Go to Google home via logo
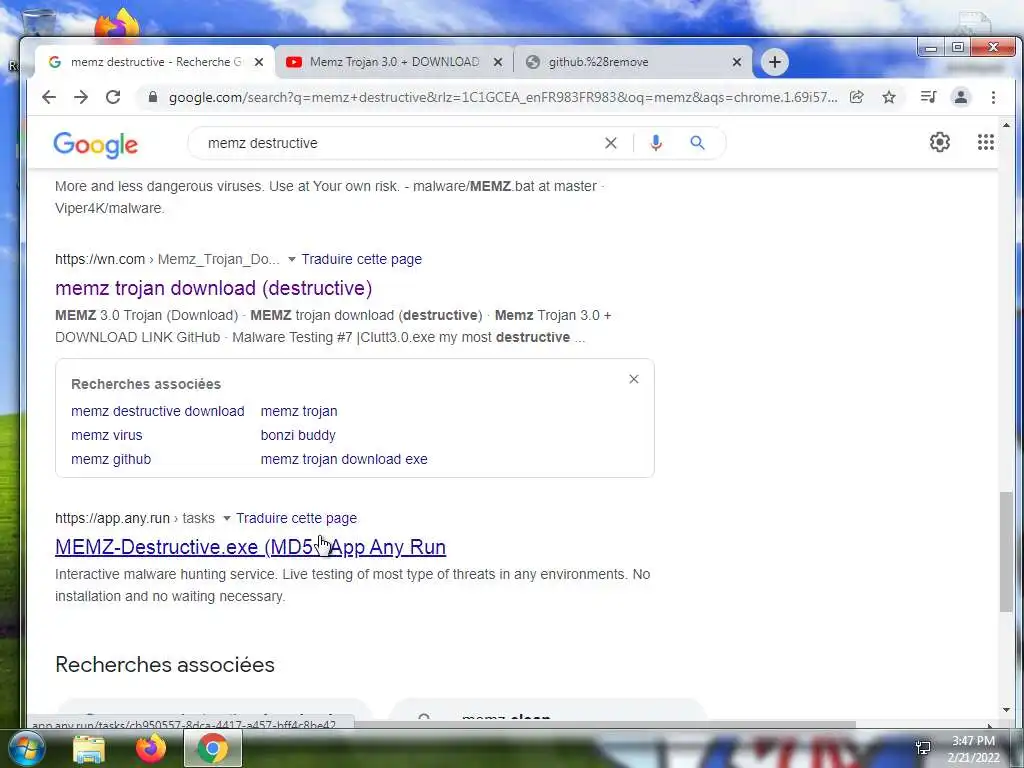The height and width of the screenshot is (768, 1024). pos(95,144)
